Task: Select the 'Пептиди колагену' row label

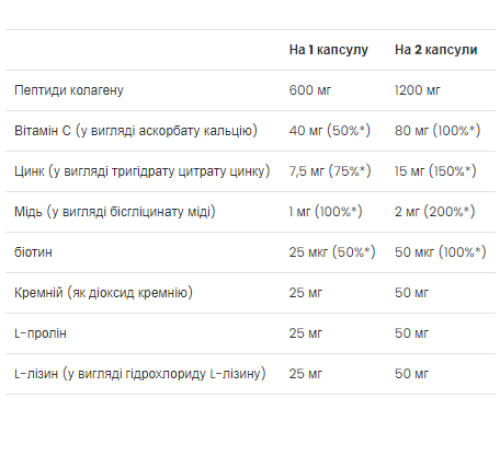Action: click(69, 90)
